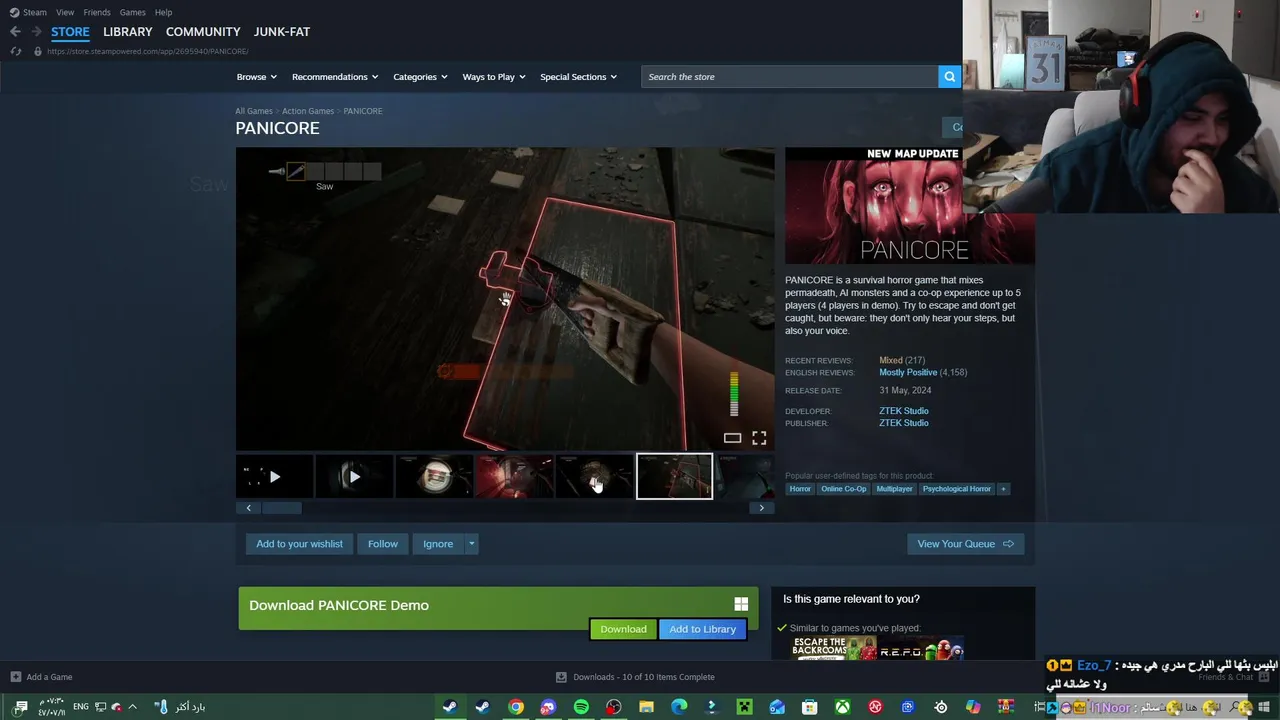Open the Ignore options dropdown arrow
Viewport: 1280px width, 720px height.
(x=471, y=544)
